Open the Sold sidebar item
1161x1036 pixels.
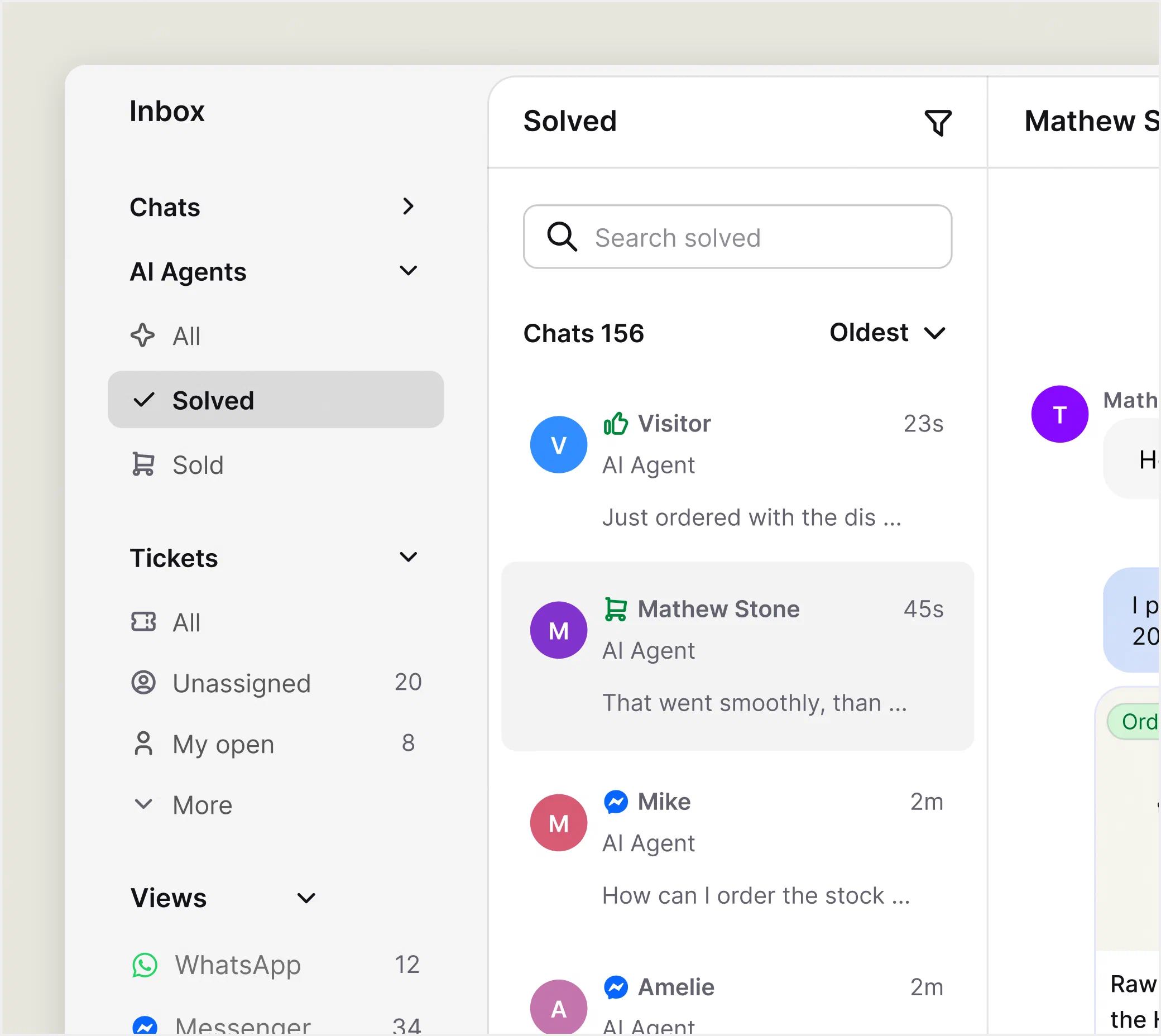(275, 464)
